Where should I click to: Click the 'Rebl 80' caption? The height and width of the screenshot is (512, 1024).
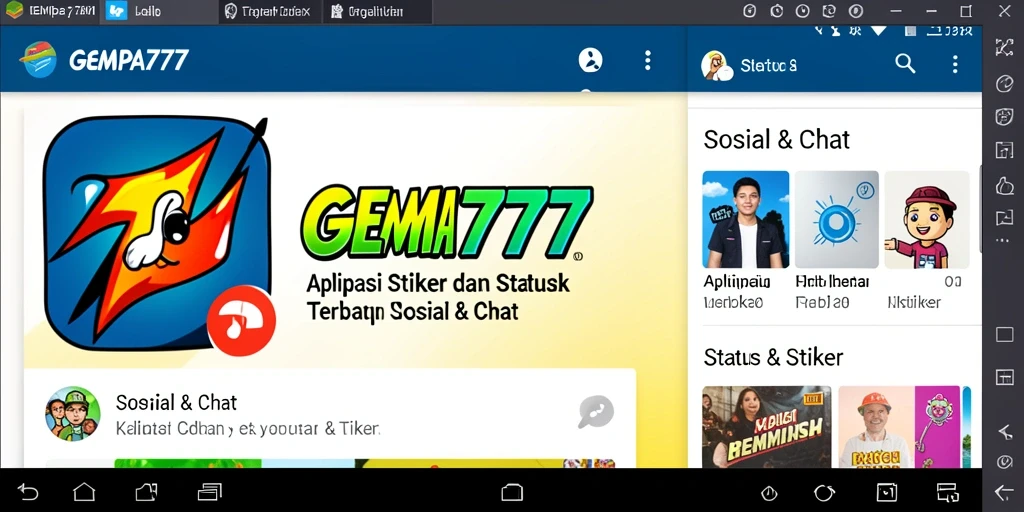click(822, 302)
